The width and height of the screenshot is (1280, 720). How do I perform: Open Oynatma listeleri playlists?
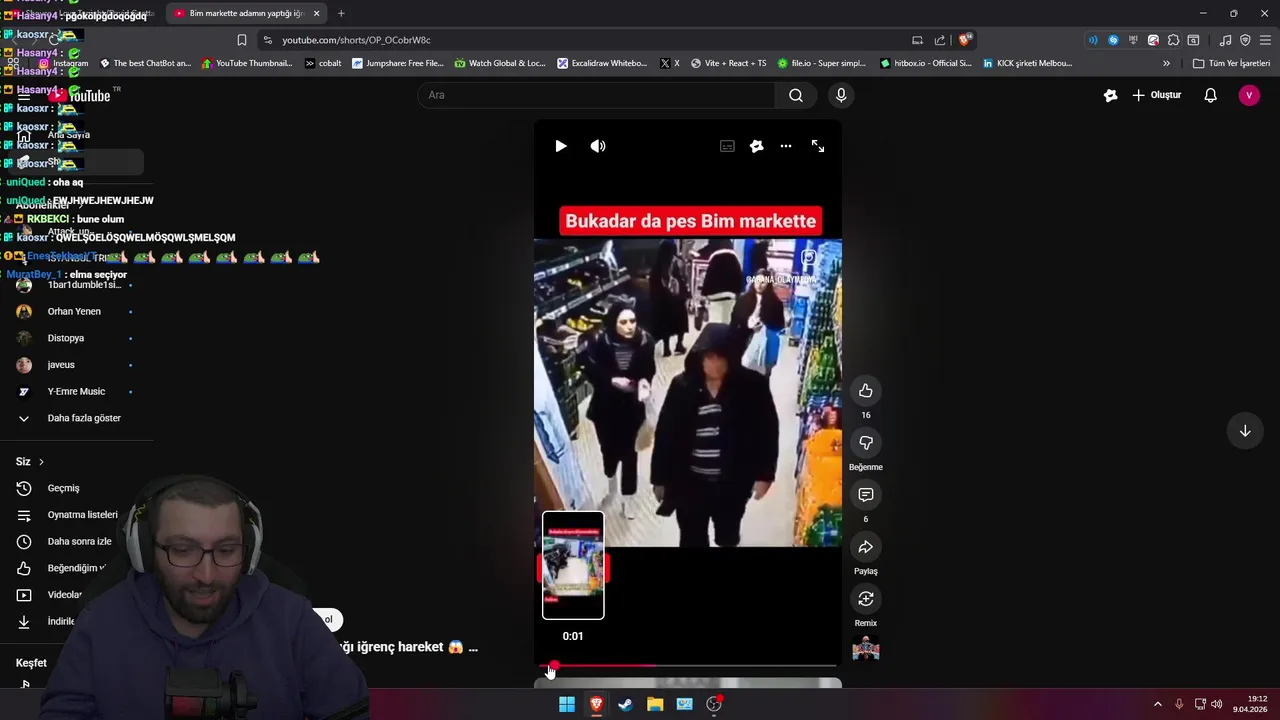(82, 515)
